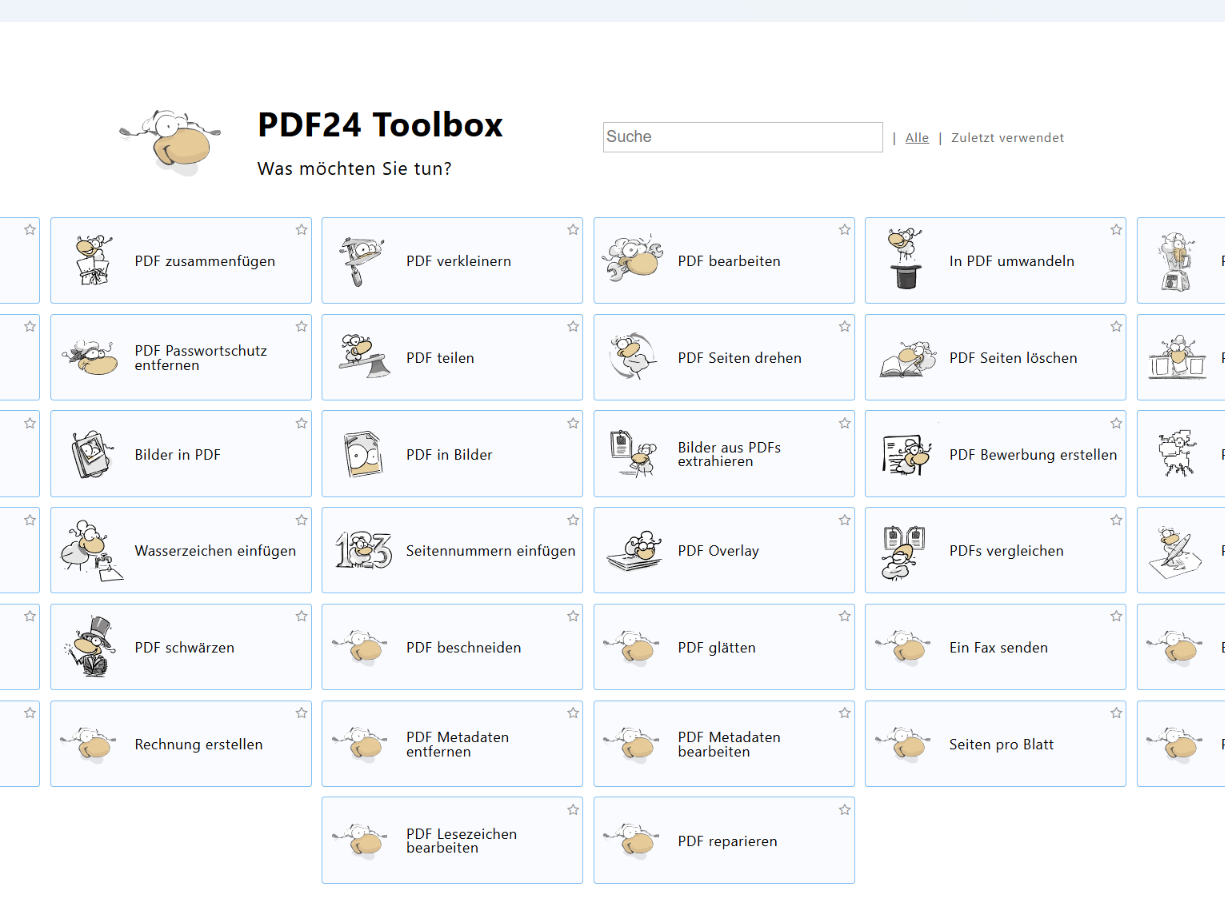Toggle the star on PDF Seiten drehen
1225x919 pixels.
click(x=845, y=327)
